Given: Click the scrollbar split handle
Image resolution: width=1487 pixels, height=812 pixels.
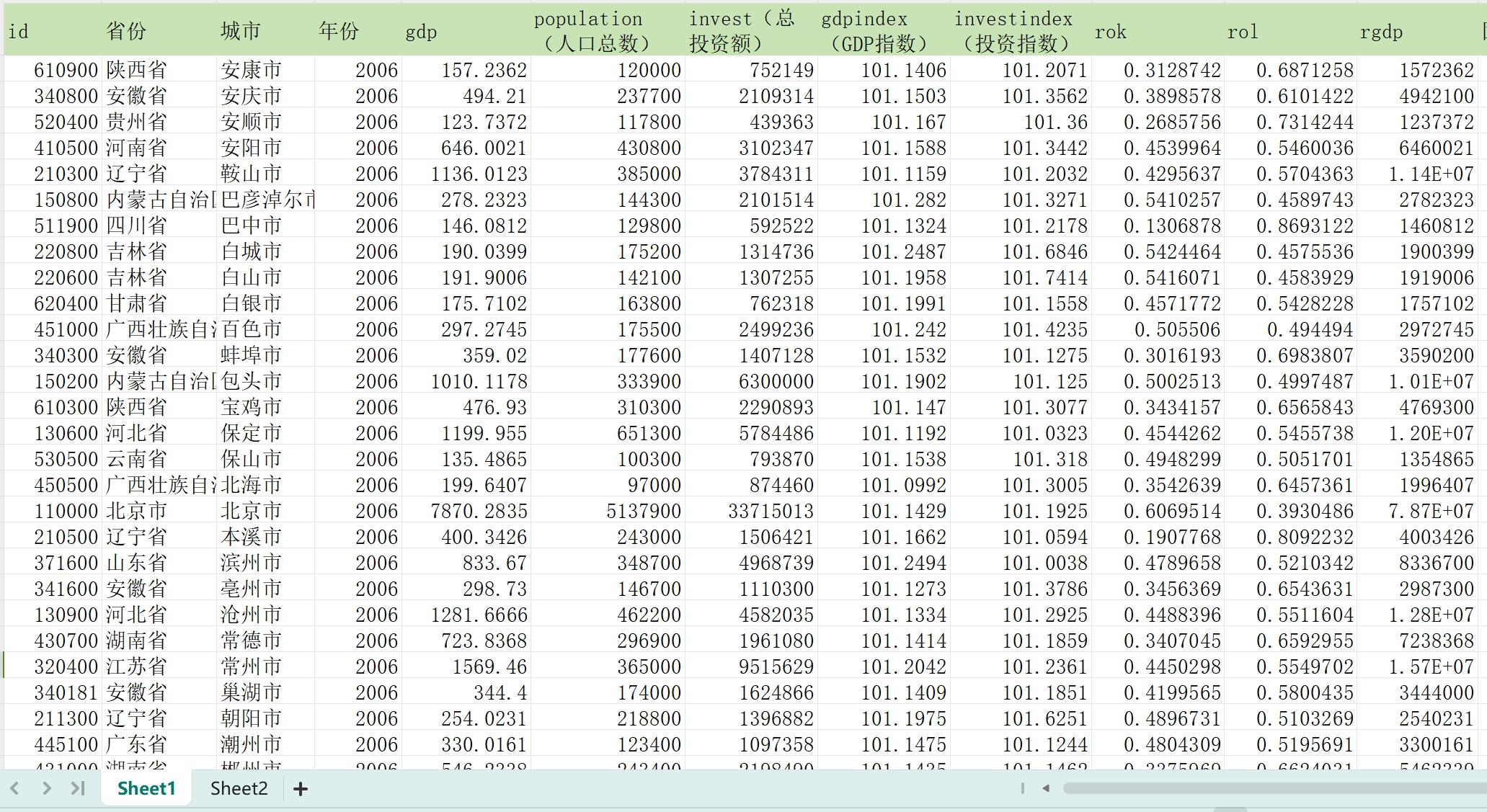Looking at the screenshot, I should click(1022, 788).
